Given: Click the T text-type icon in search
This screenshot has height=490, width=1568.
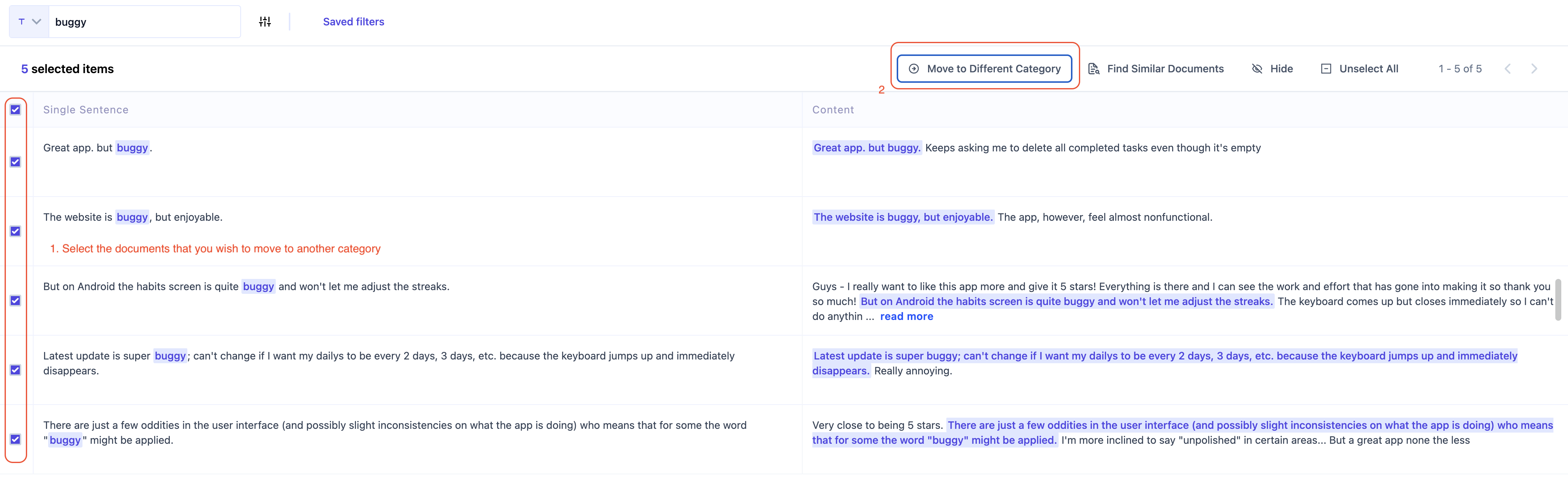Looking at the screenshot, I should [21, 22].
